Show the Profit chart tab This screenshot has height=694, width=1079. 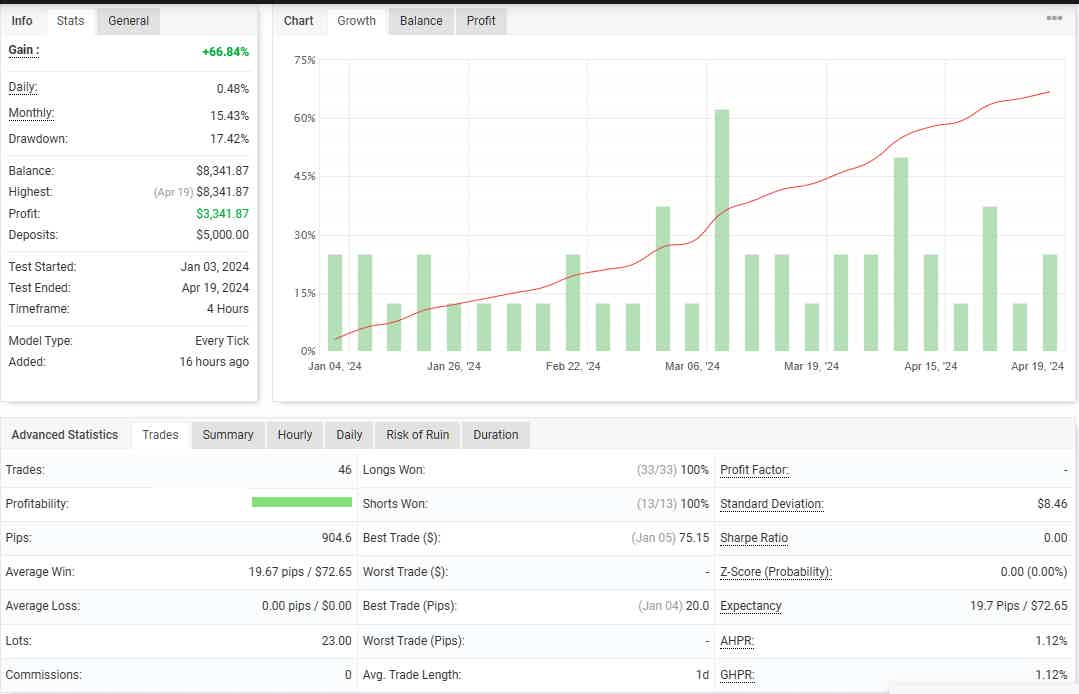pos(481,21)
